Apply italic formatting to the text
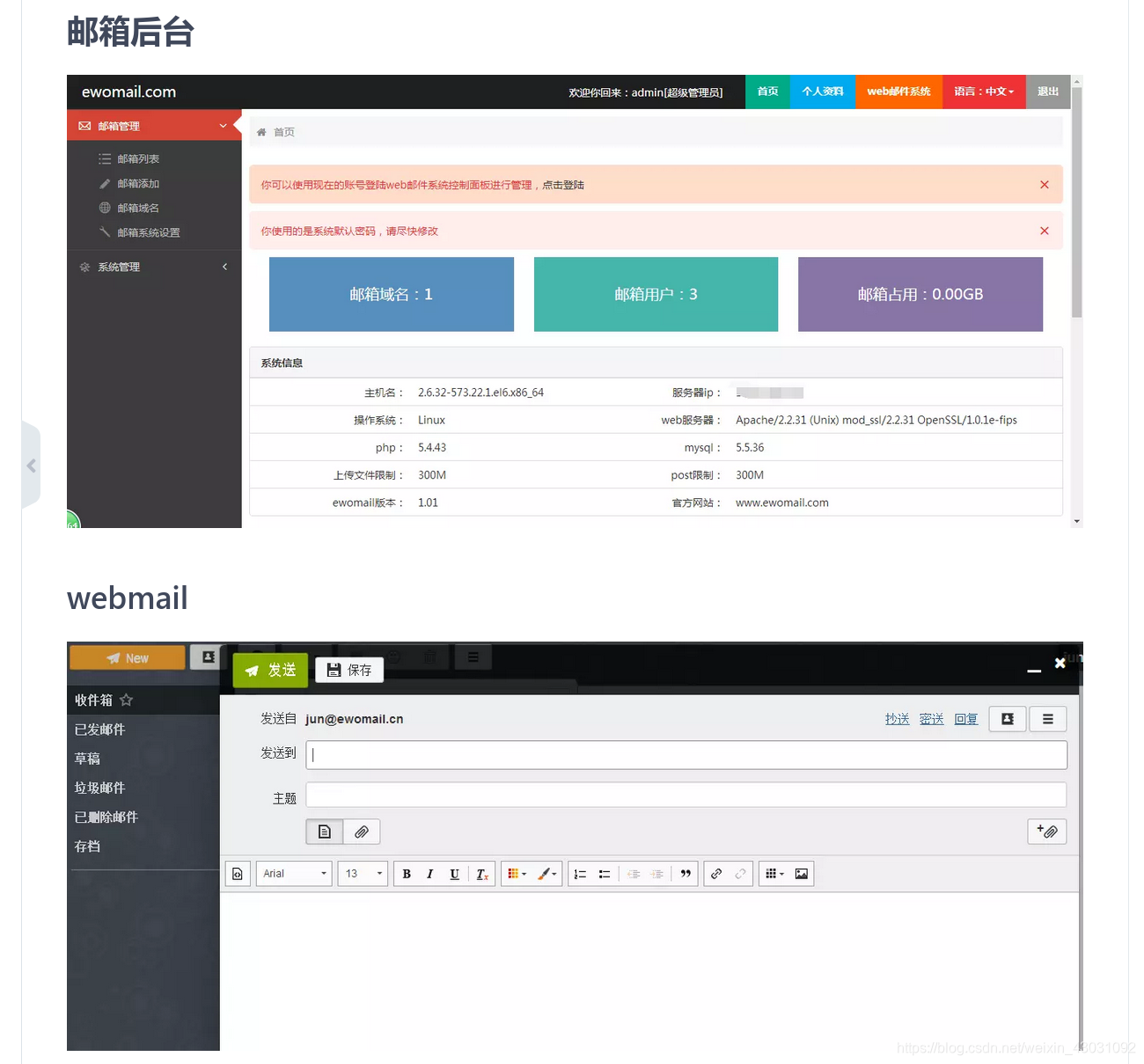The width and height of the screenshot is (1144, 1064). point(429,873)
